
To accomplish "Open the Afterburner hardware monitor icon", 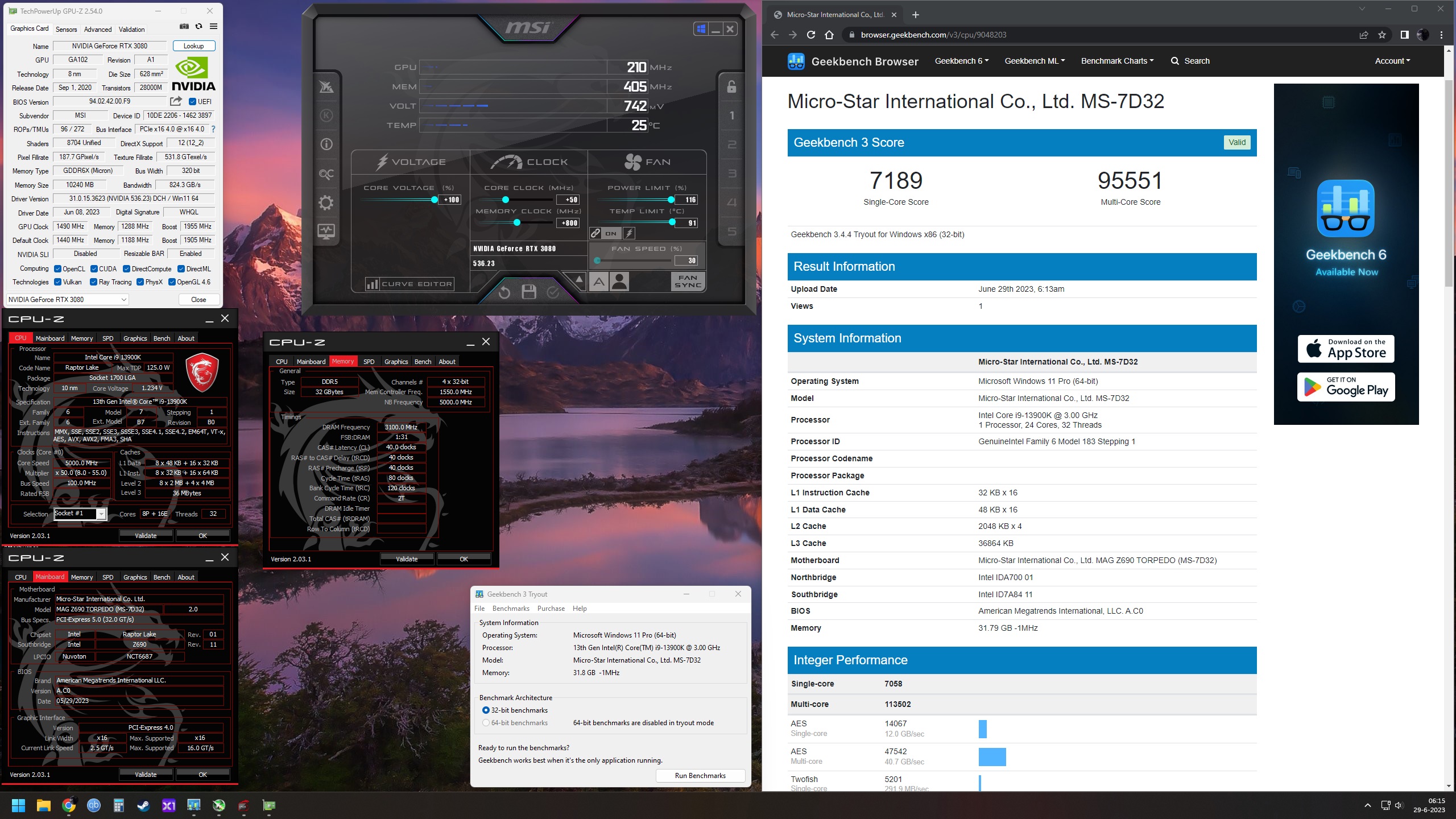I will (326, 231).
